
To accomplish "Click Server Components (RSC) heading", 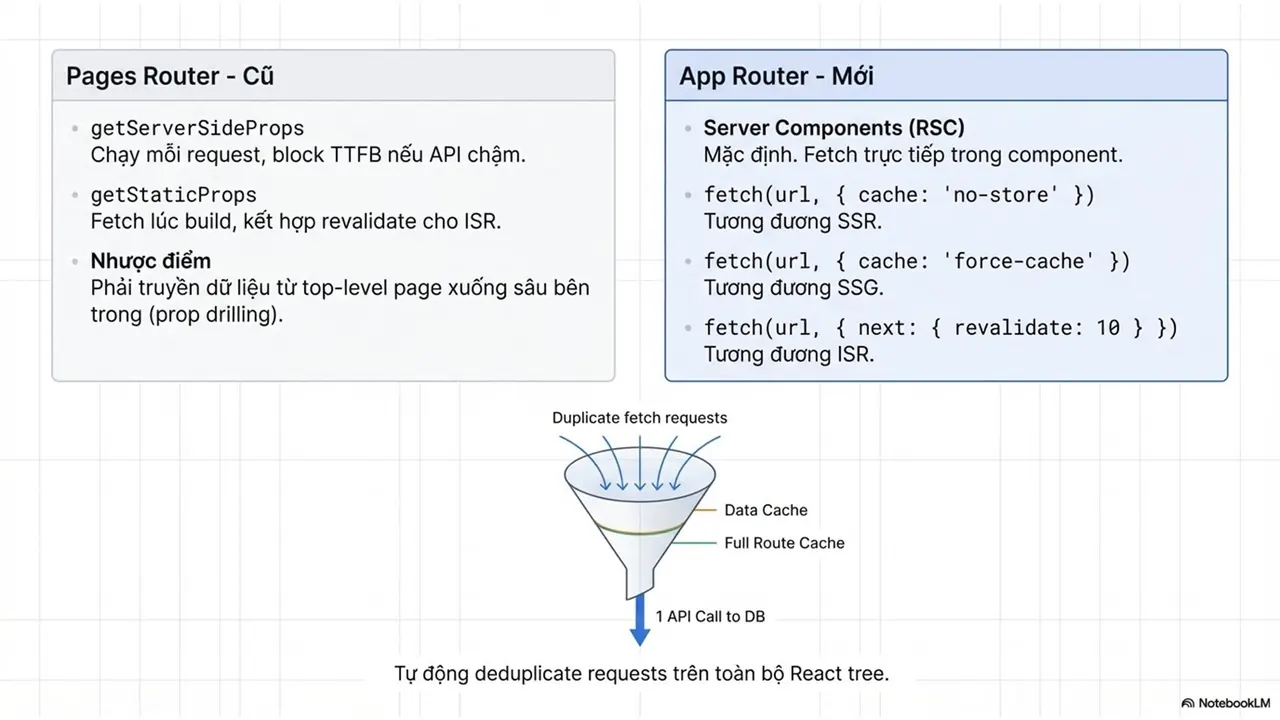I will tap(834, 128).
